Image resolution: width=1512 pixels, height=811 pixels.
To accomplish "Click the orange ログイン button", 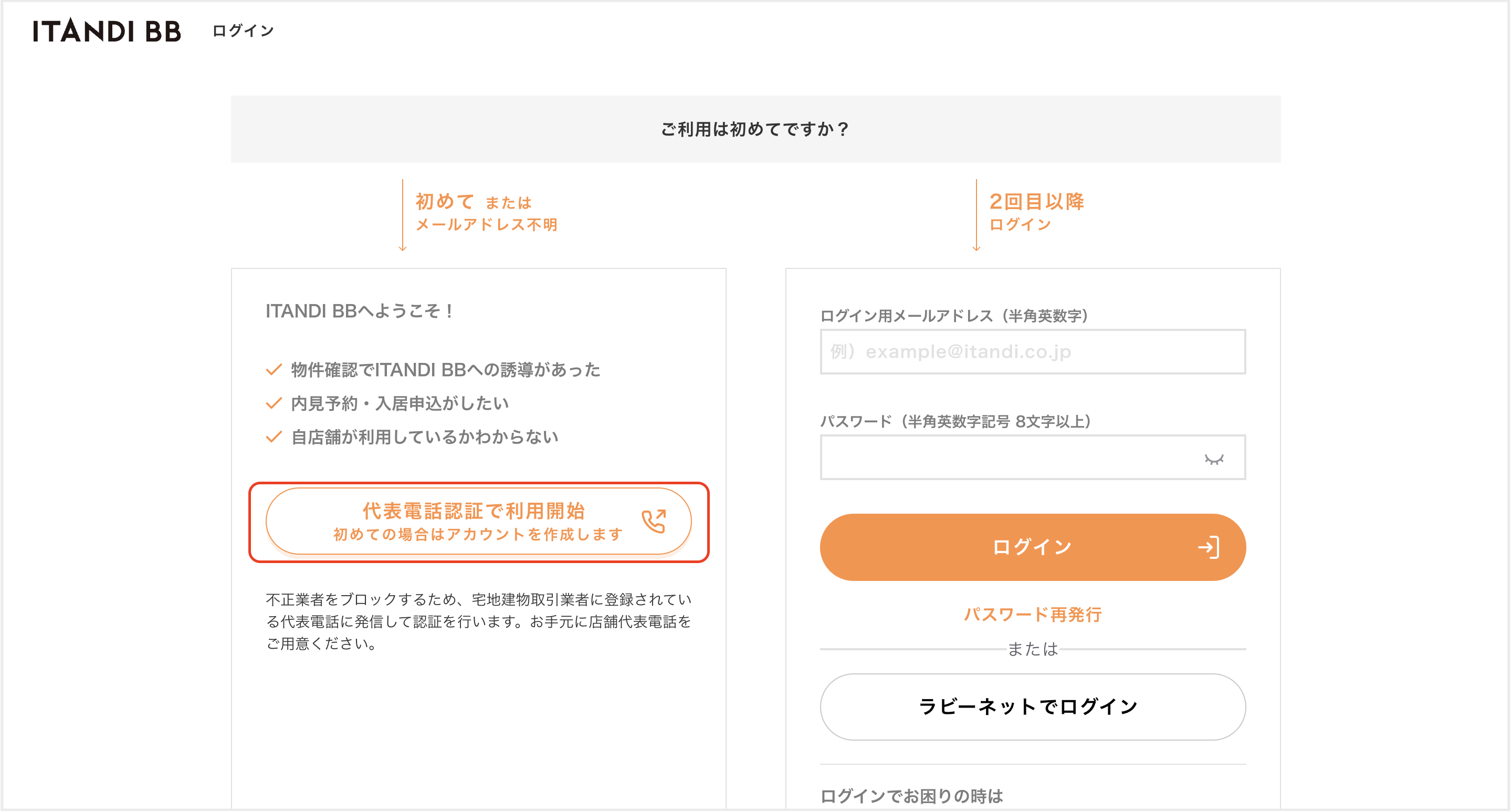I will (1033, 547).
